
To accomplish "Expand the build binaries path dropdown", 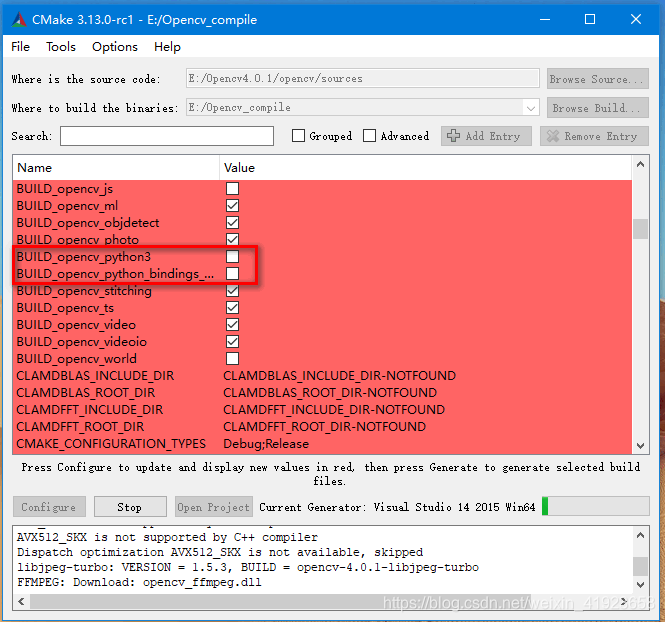I will coord(530,108).
